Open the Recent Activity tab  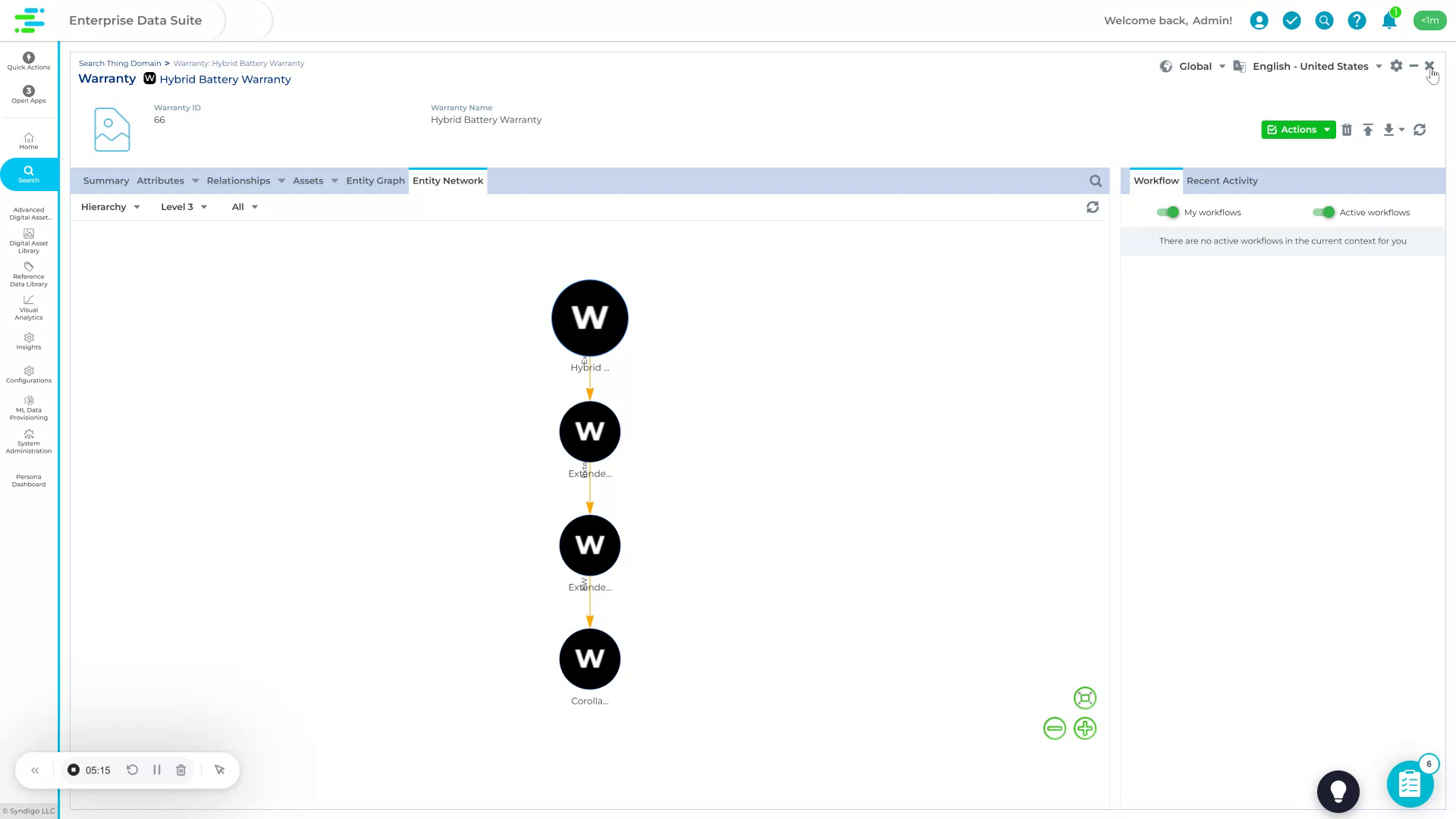tap(1222, 180)
